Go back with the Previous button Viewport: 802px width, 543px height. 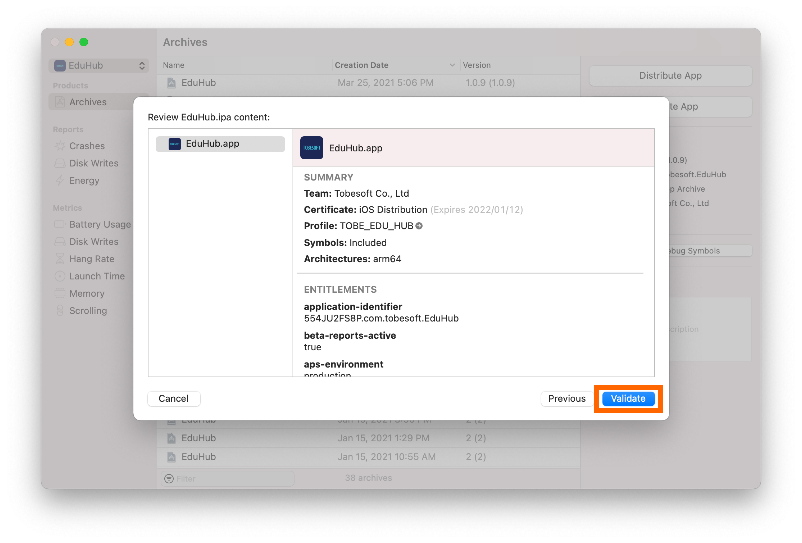566,399
